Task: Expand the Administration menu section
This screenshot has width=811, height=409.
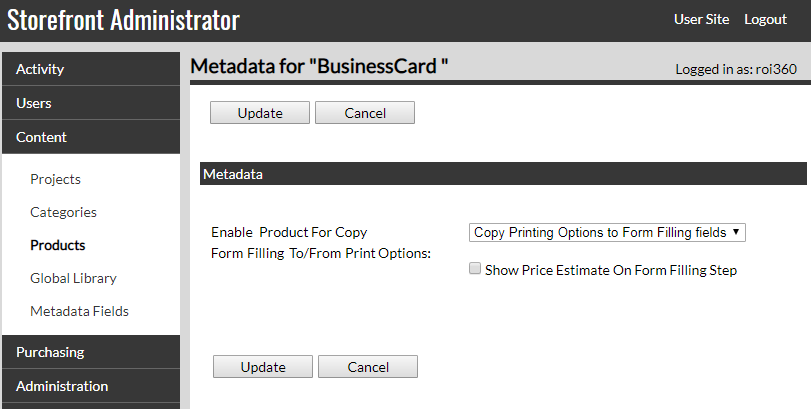Action: [x=90, y=386]
